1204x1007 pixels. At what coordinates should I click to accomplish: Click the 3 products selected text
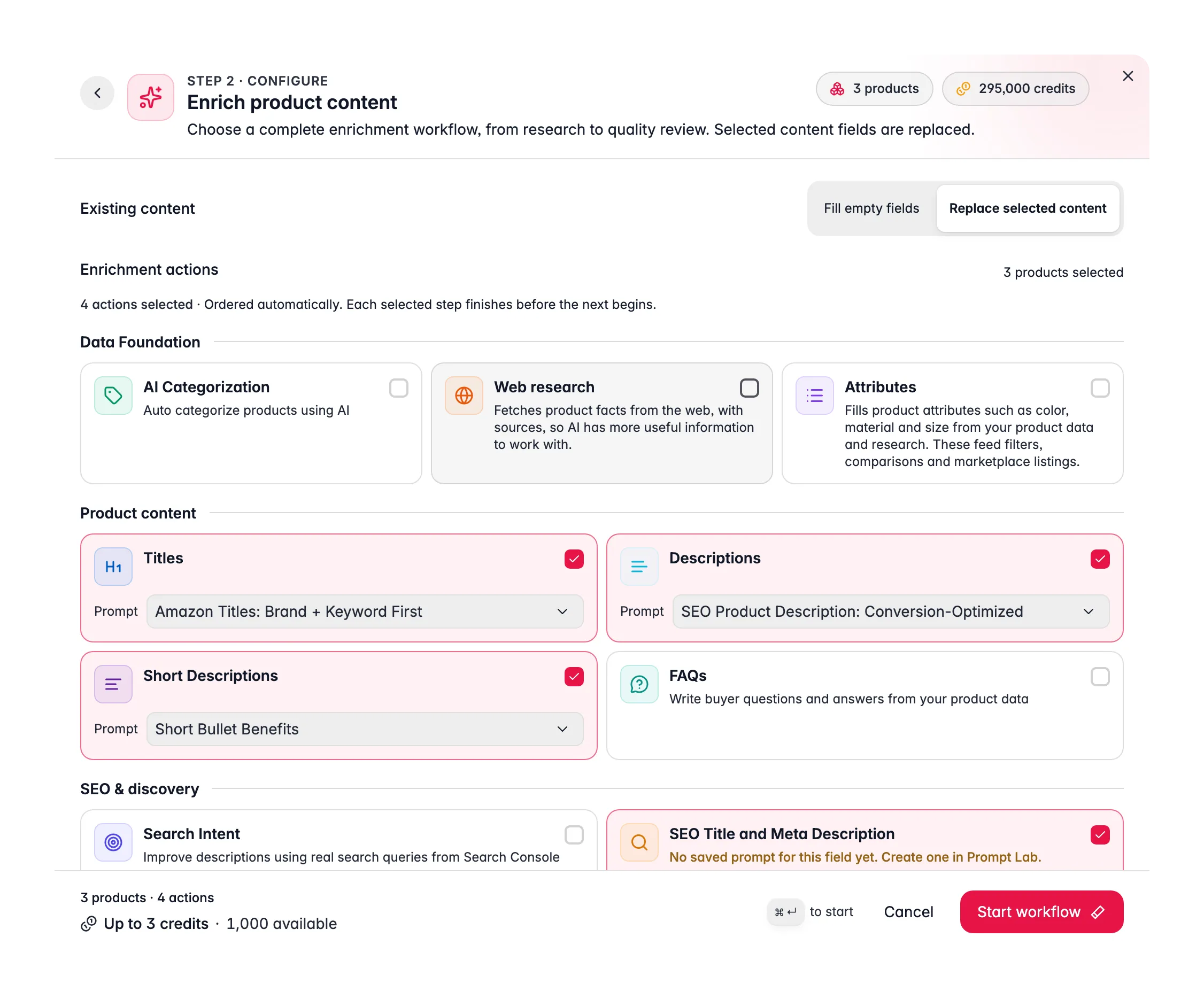[x=1063, y=272]
